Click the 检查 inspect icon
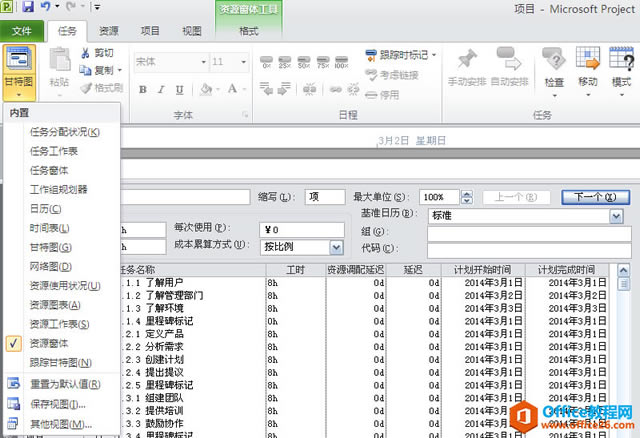The image size is (640, 438). click(x=554, y=59)
